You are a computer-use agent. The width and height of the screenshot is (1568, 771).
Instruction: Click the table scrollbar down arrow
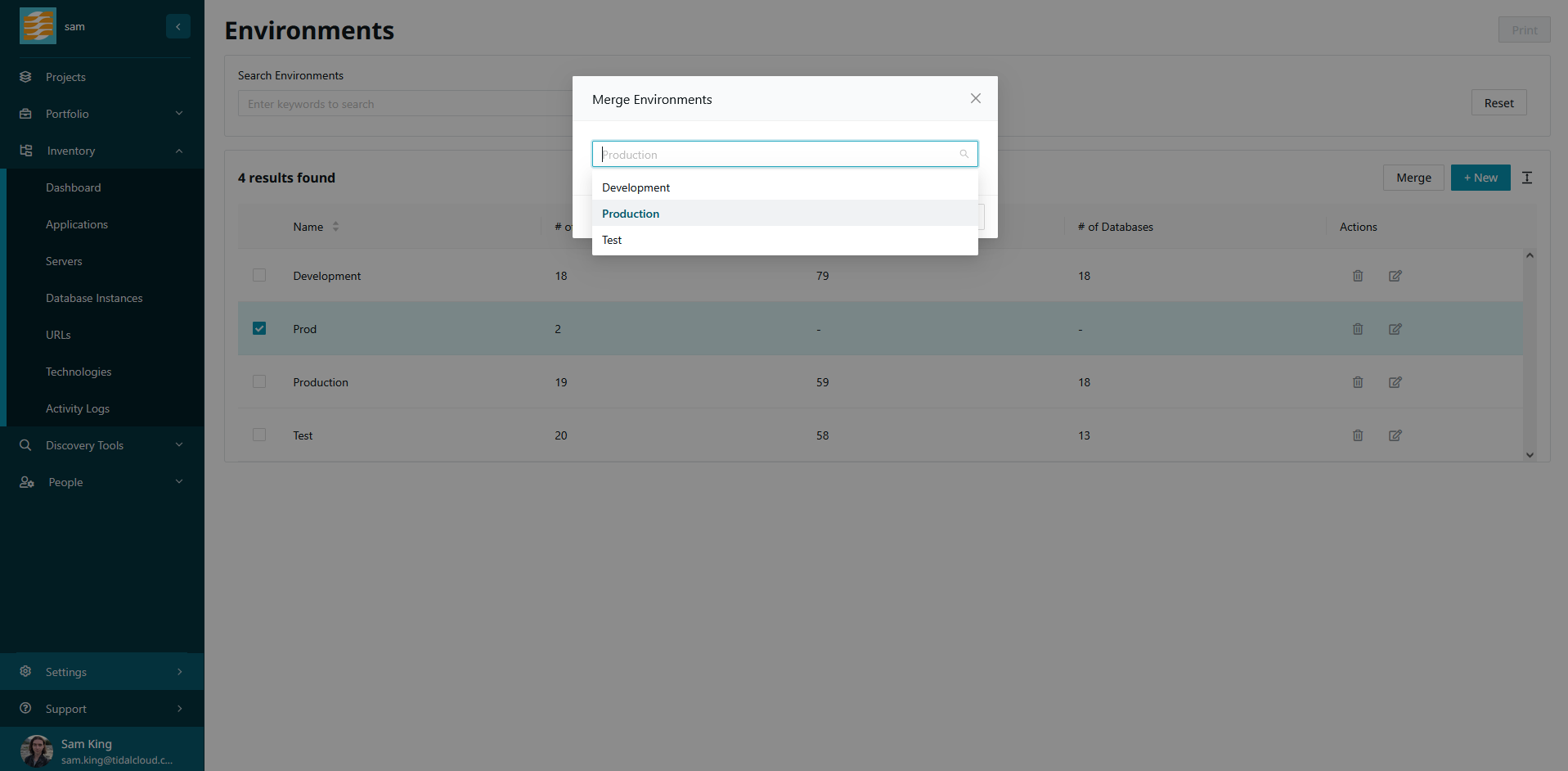pos(1529,455)
